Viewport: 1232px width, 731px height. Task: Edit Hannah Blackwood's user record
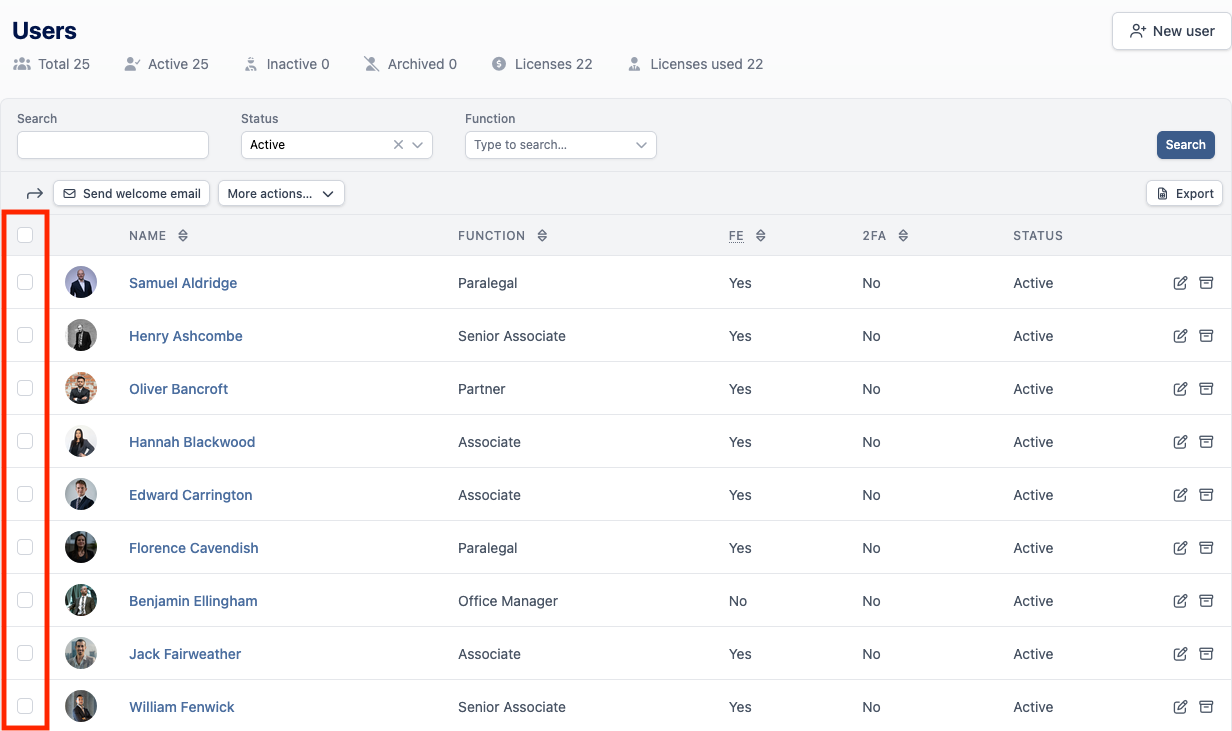[x=1180, y=442]
